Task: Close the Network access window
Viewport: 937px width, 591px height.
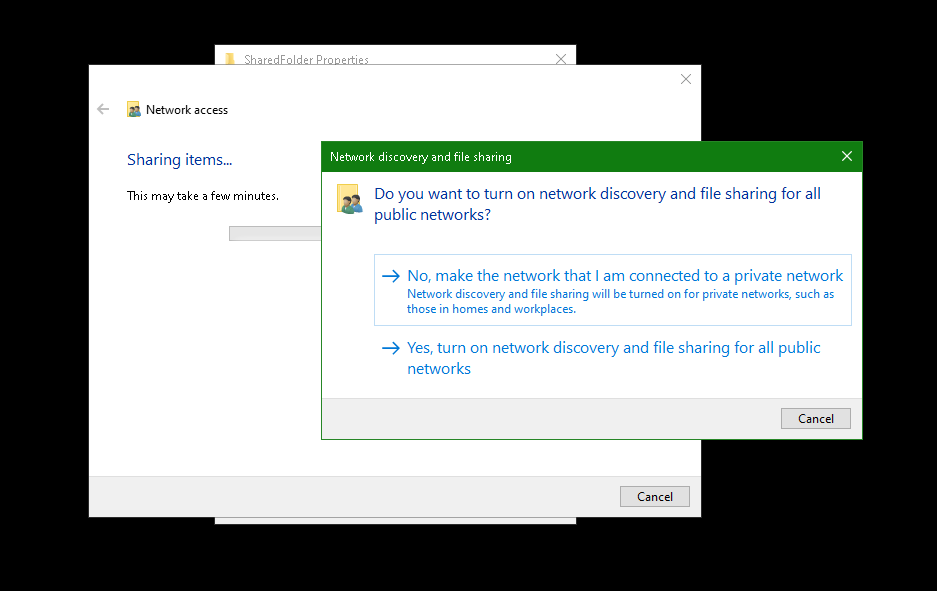Action: coord(686,79)
